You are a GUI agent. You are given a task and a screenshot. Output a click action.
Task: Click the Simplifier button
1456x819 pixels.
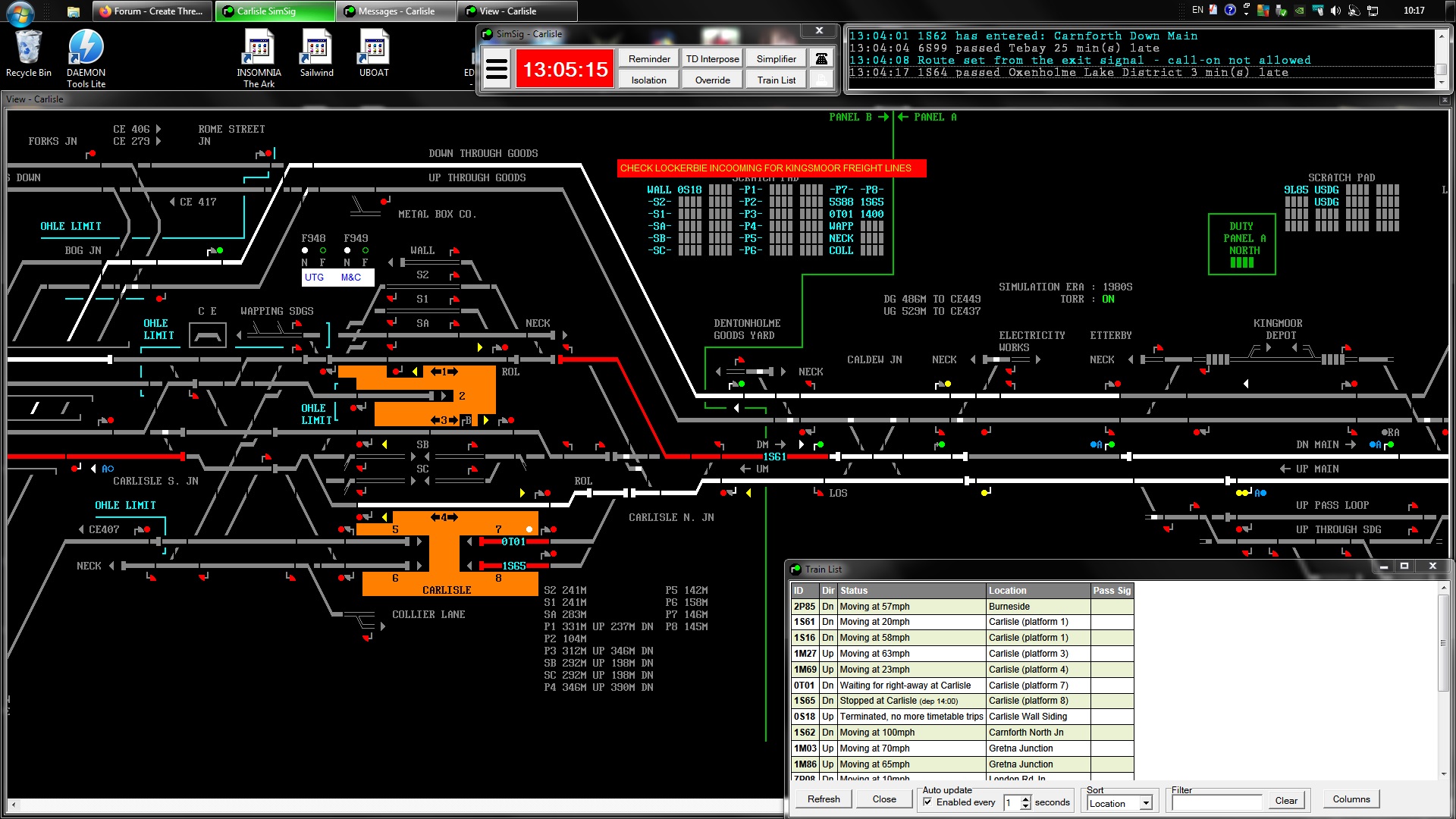pos(776,58)
